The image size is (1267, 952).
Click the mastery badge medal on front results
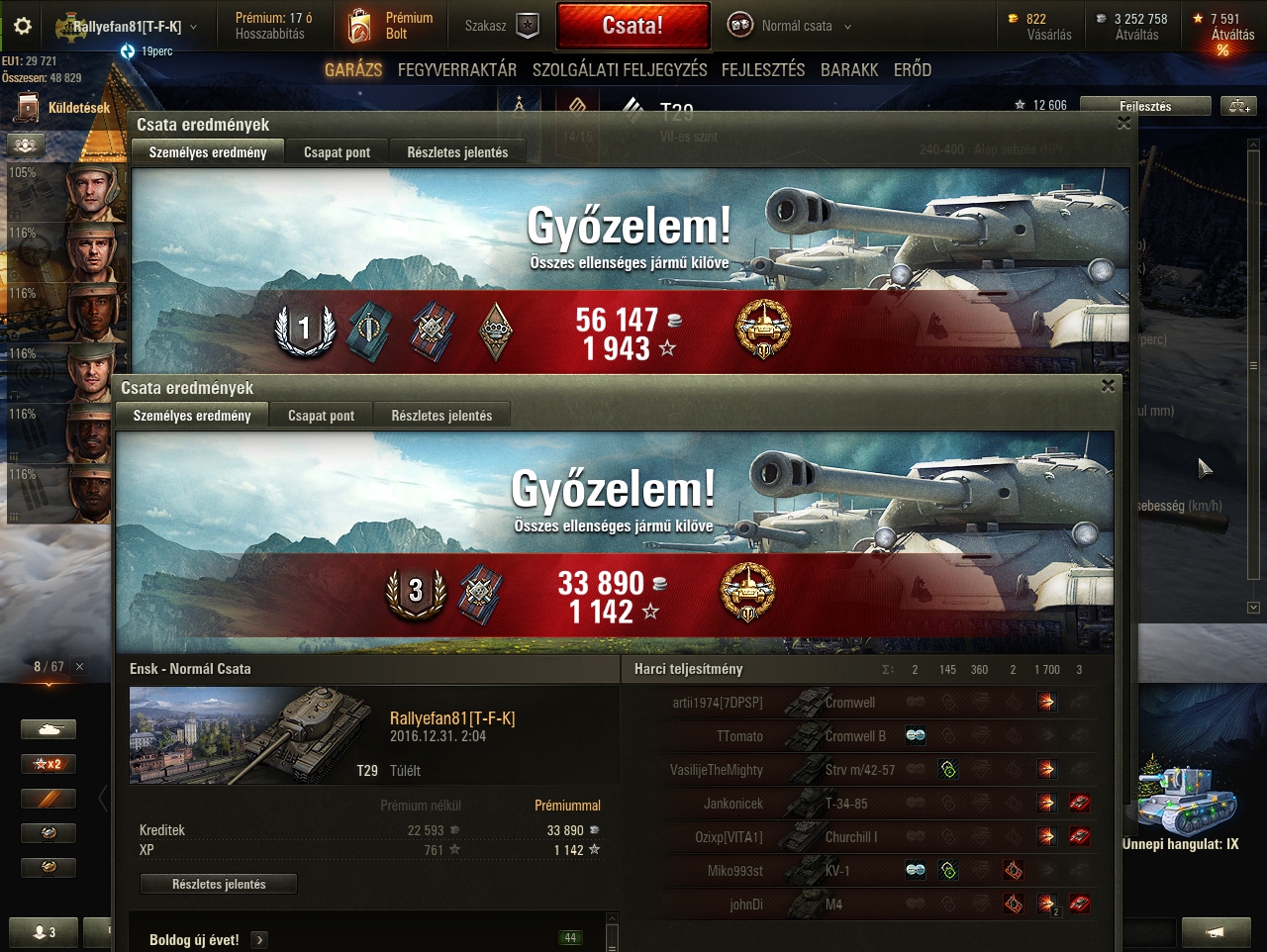pyautogui.click(x=747, y=592)
